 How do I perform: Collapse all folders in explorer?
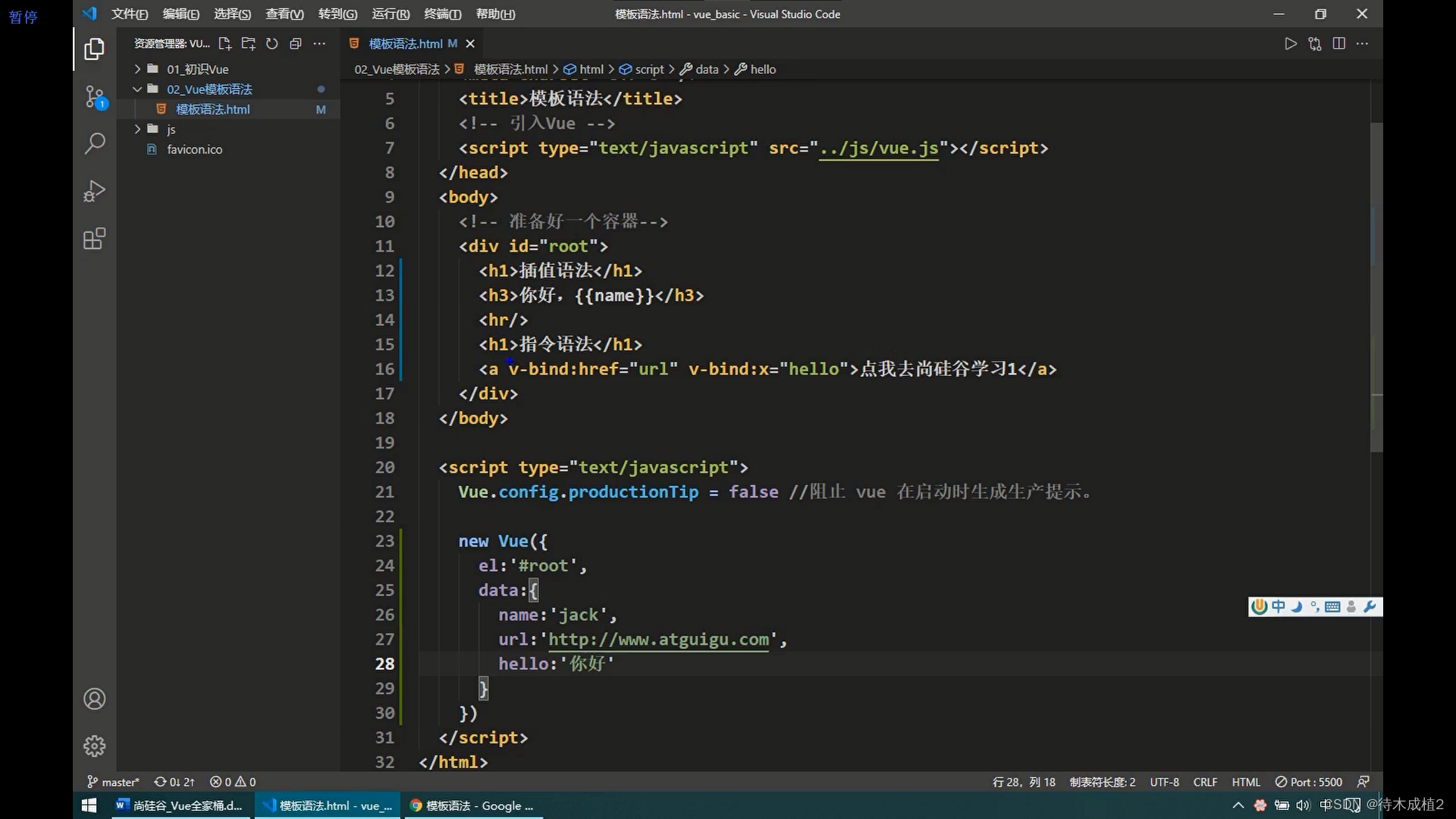[x=296, y=44]
